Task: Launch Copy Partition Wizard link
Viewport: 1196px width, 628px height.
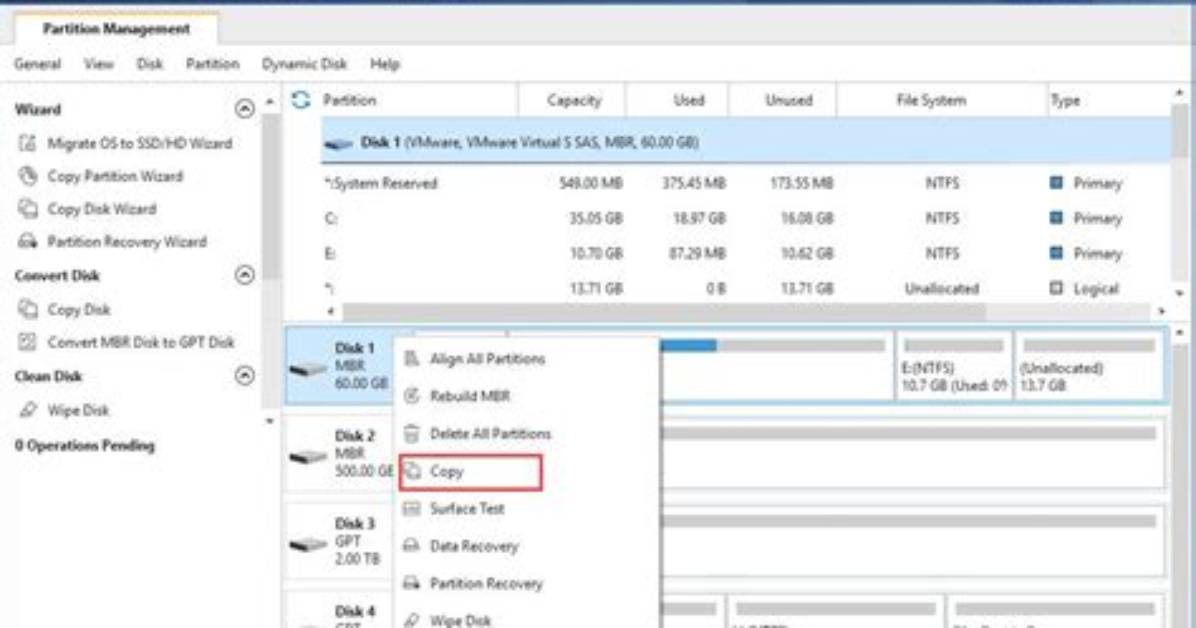Action: 115,176
